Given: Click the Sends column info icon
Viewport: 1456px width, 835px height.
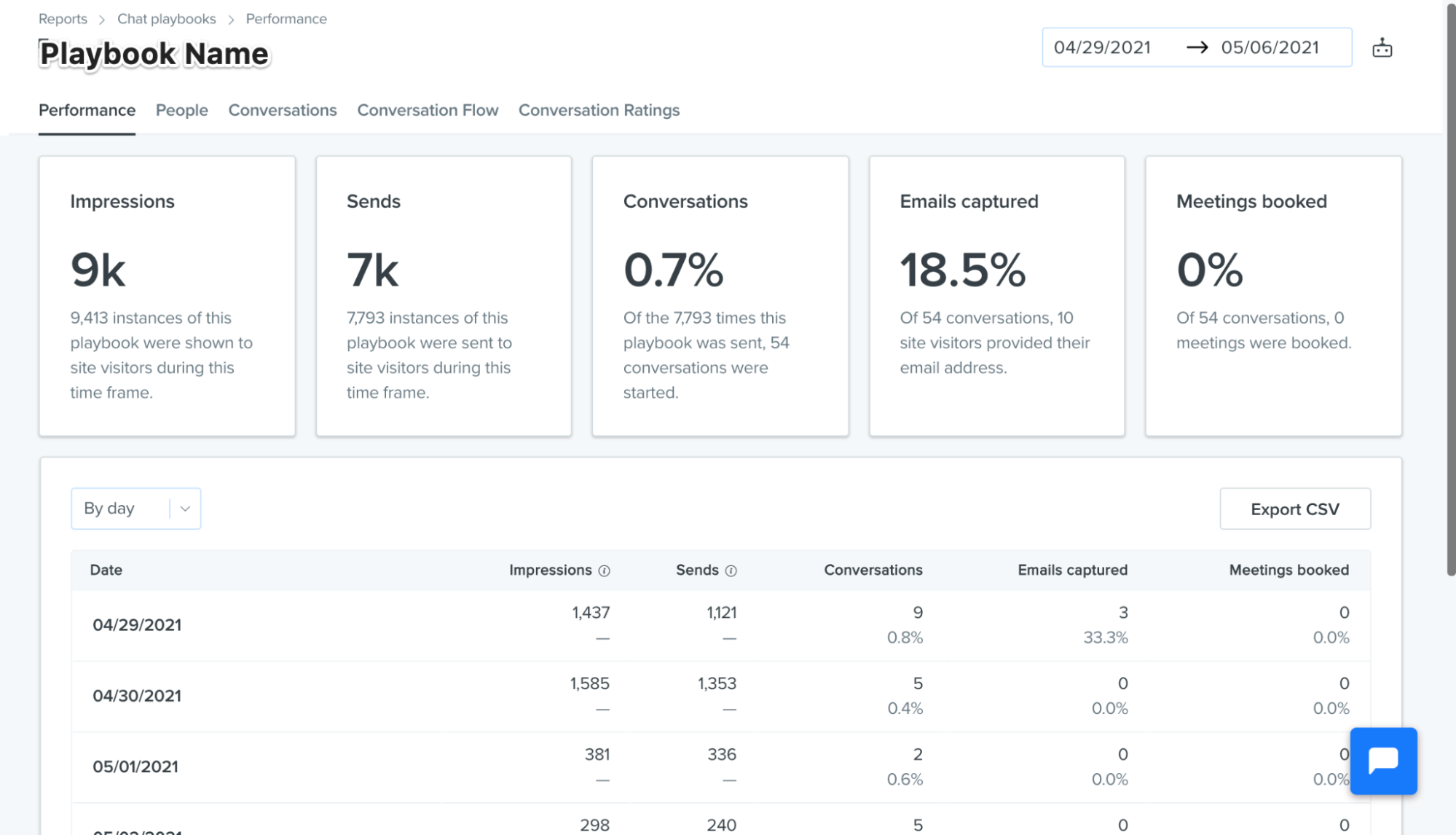Looking at the screenshot, I should click(731, 571).
